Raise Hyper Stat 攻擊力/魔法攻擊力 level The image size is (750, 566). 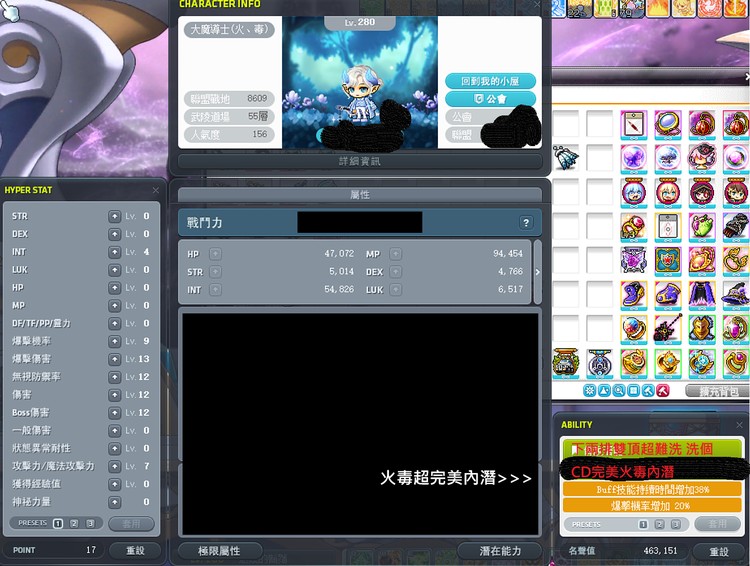pyautogui.click(x=114, y=466)
